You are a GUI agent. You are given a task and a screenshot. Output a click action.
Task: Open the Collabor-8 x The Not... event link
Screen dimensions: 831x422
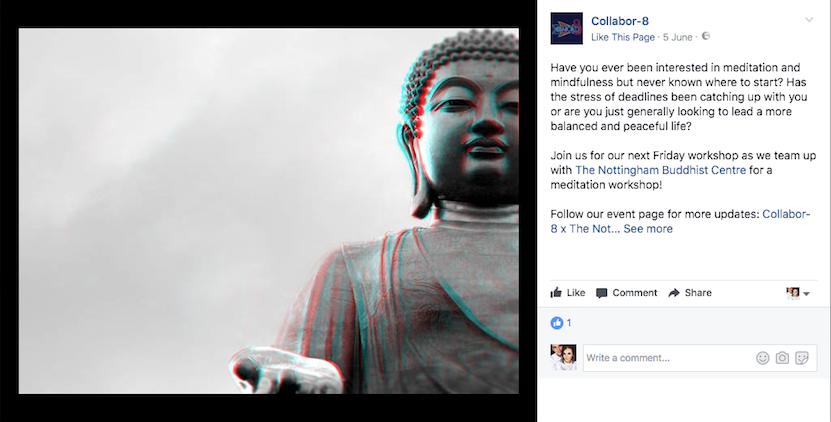coord(680,222)
